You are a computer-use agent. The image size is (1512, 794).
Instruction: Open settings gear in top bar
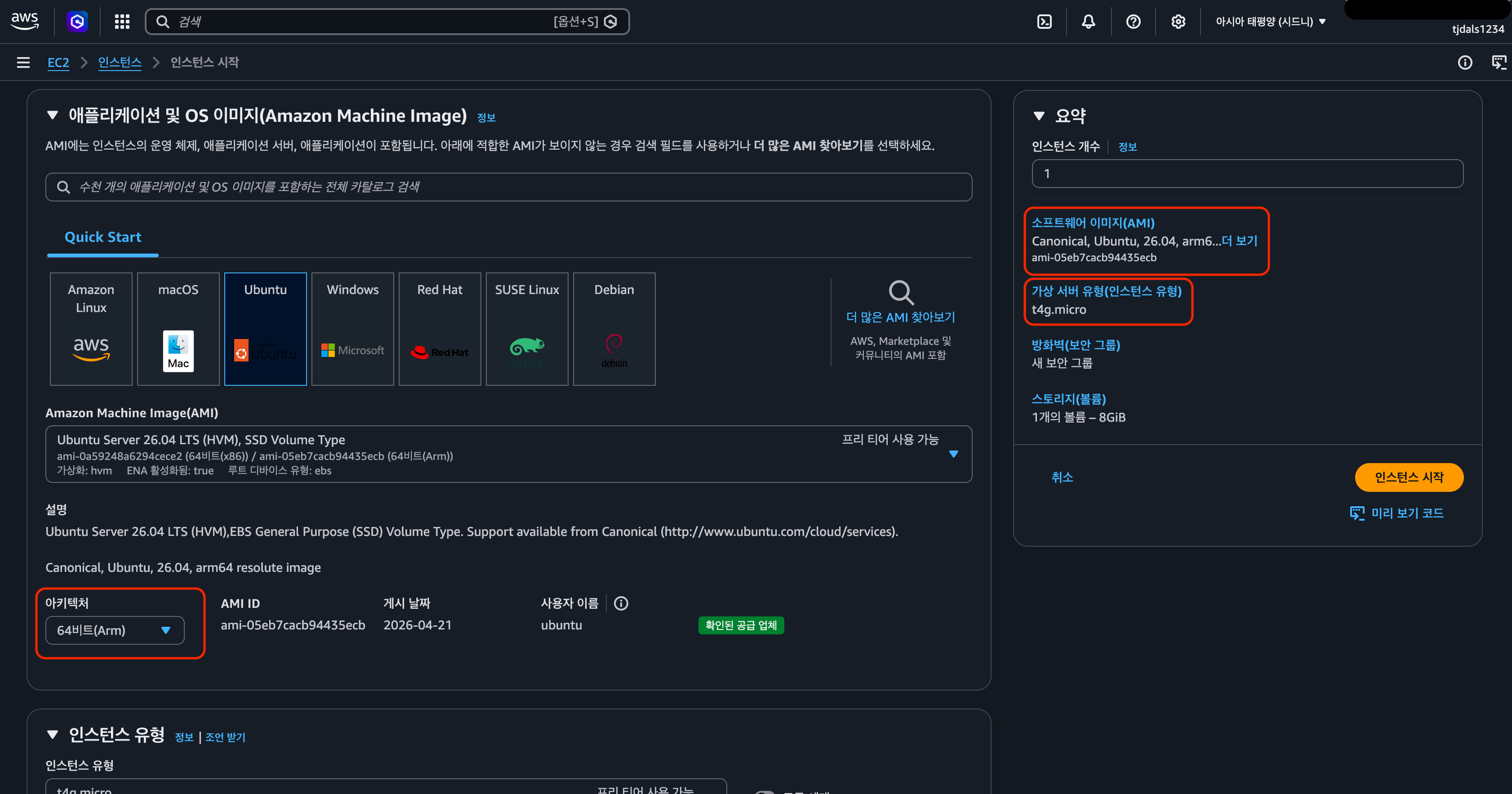[1178, 22]
